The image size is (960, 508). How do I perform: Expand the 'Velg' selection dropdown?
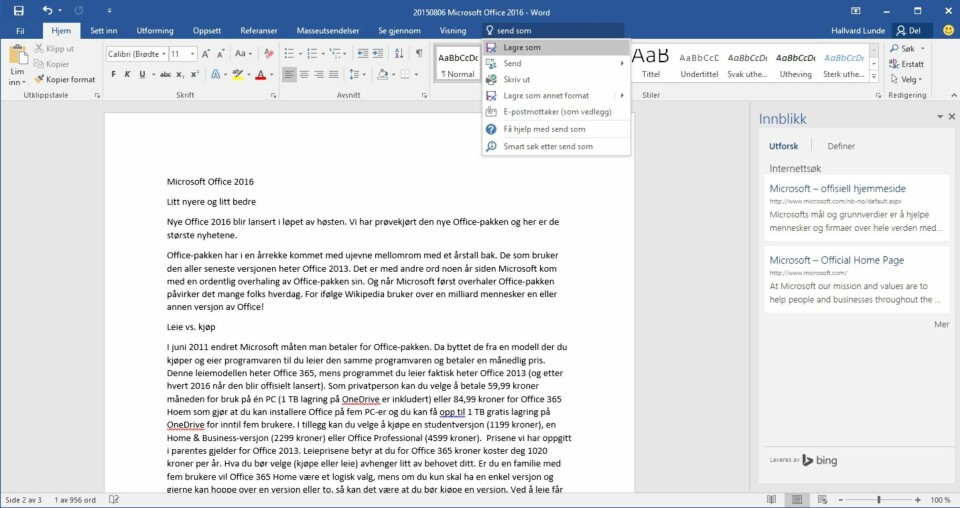click(x=910, y=79)
